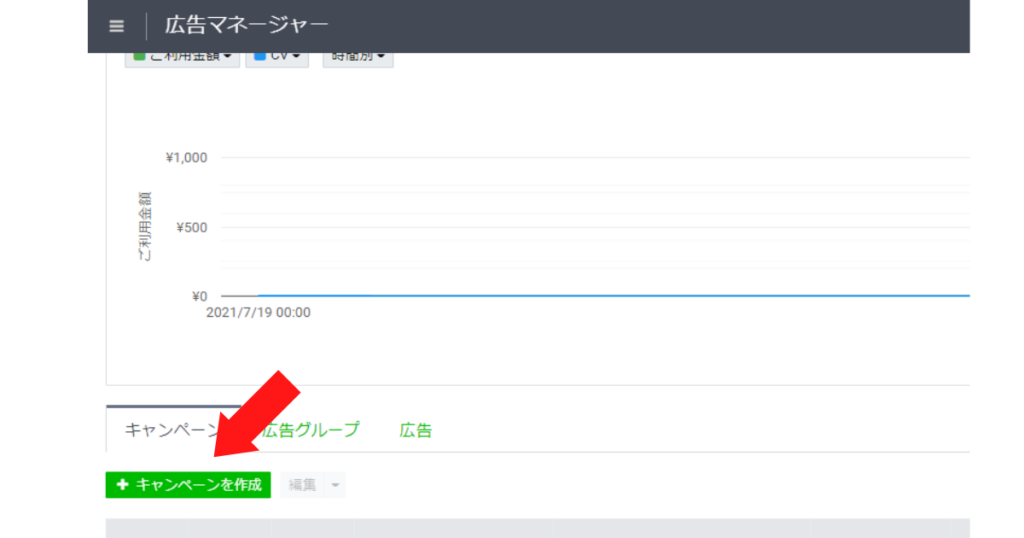Switch to the 広告 tab
The height and width of the screenshot is (538, 1024).
[x=415, y=430]
